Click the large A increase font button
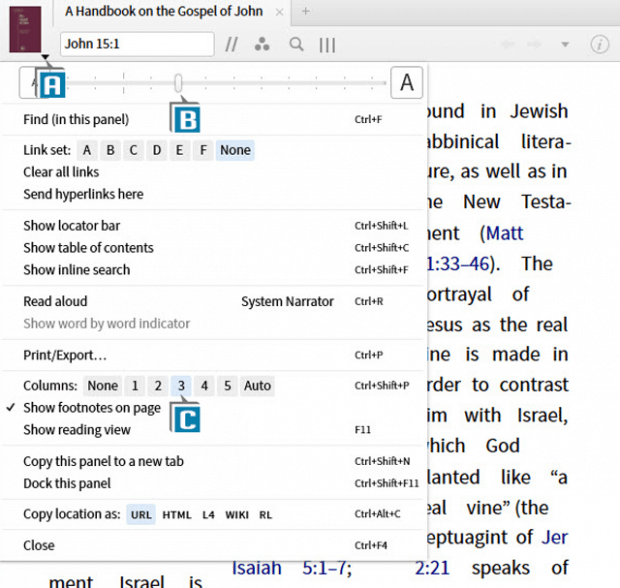Image resolution: width=620 pixels, height=588 pixels. (405, 83)
